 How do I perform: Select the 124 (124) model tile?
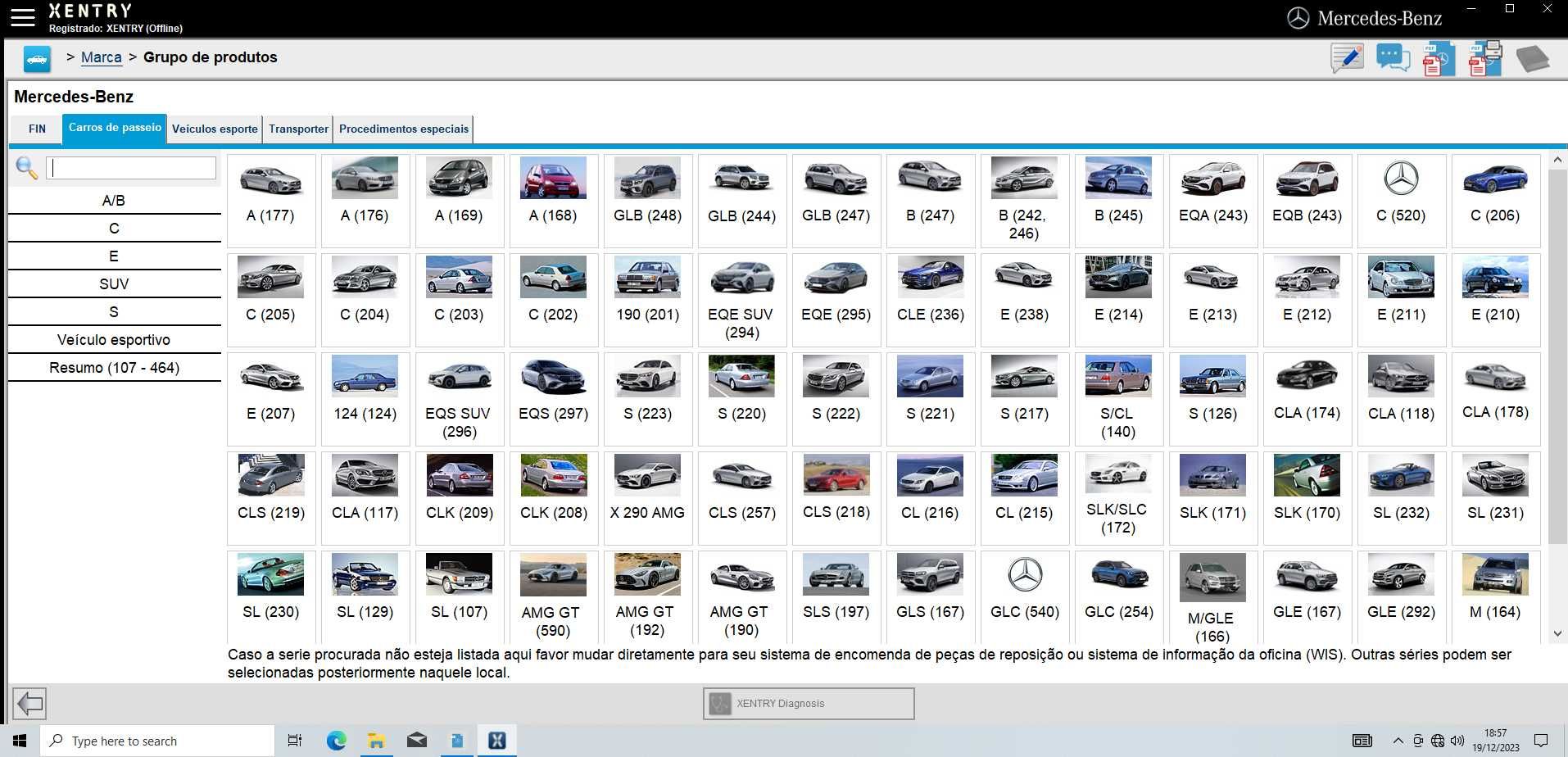365,399
